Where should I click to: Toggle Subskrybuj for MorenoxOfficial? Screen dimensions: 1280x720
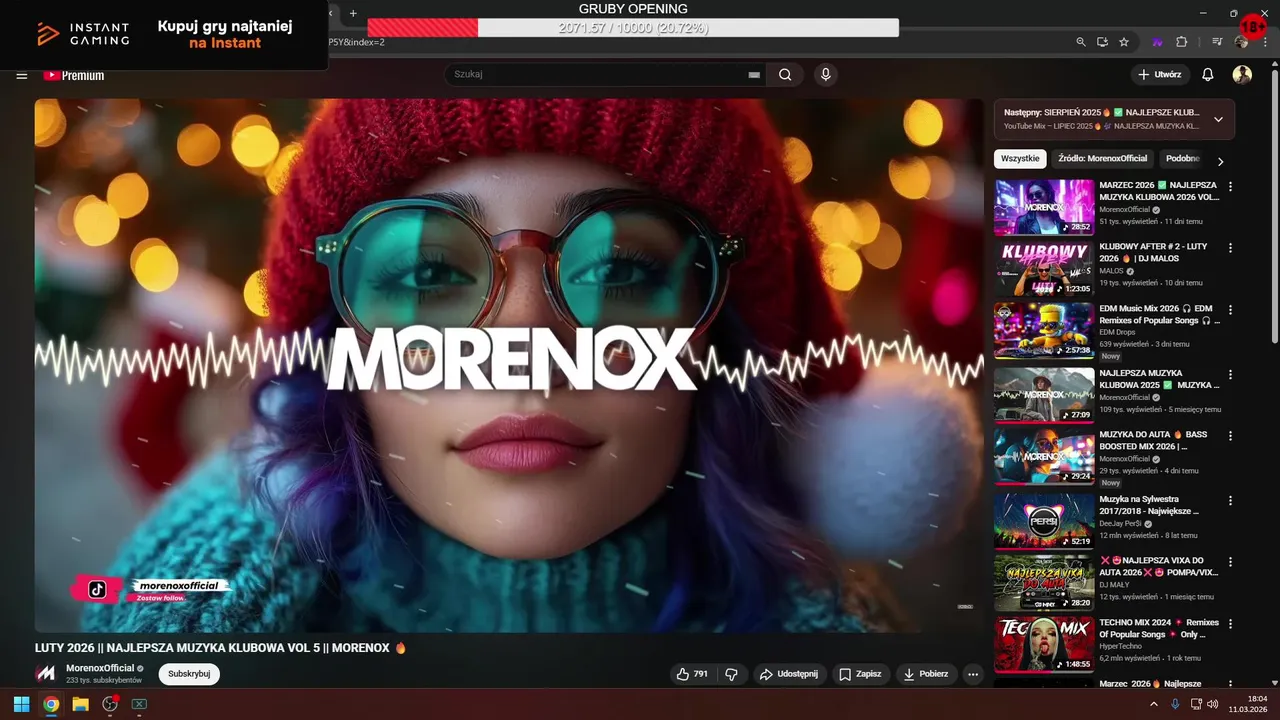(x=189, y=674)
